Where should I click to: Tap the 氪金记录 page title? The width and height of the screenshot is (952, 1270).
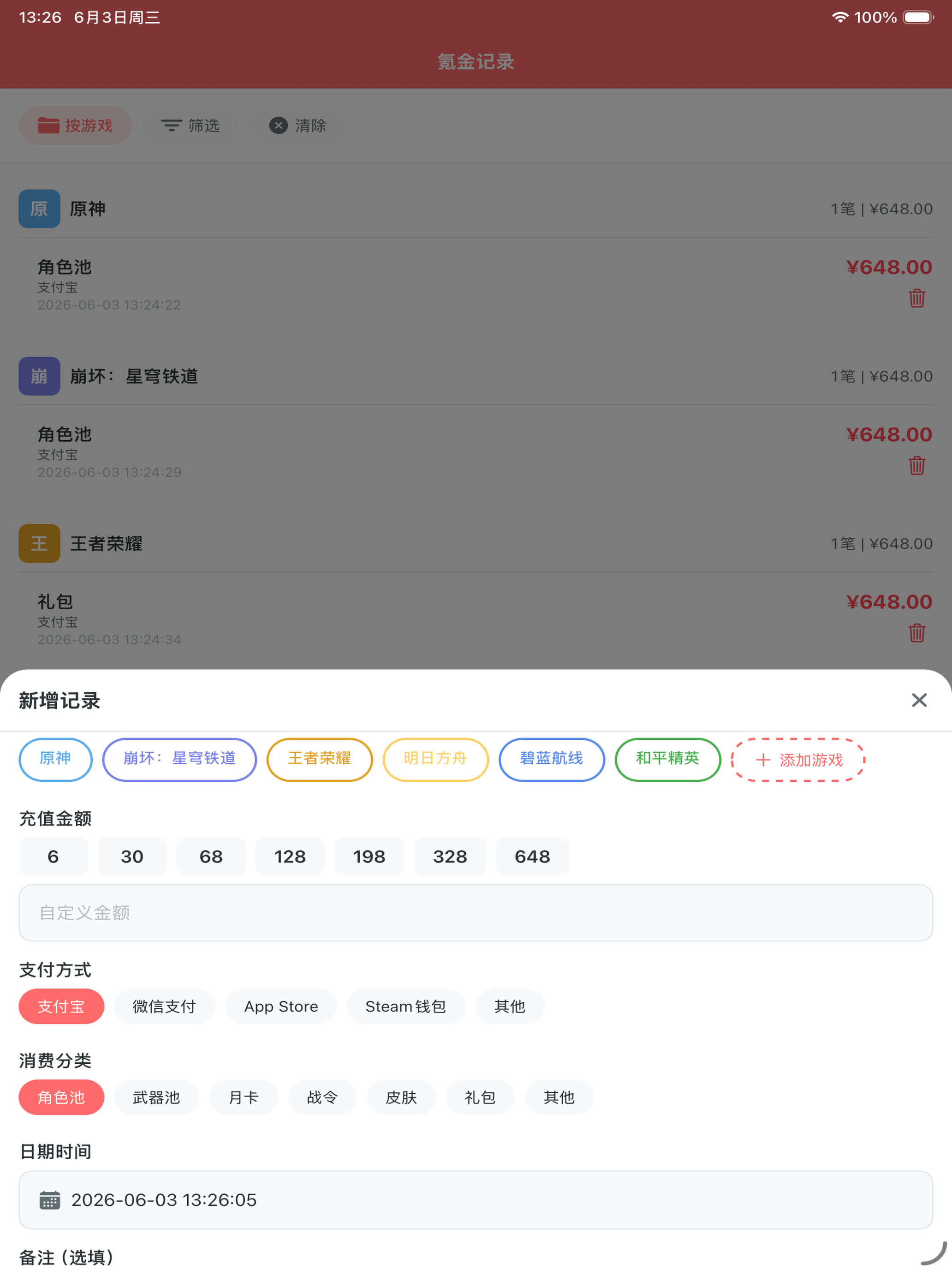click(476, 61)
